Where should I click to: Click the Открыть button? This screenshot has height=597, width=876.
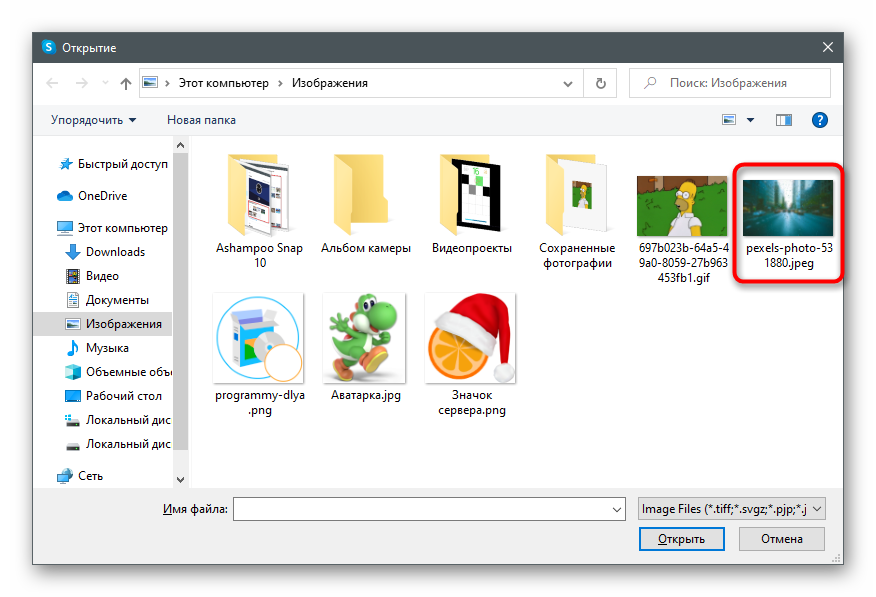click(x=682, y=539)
